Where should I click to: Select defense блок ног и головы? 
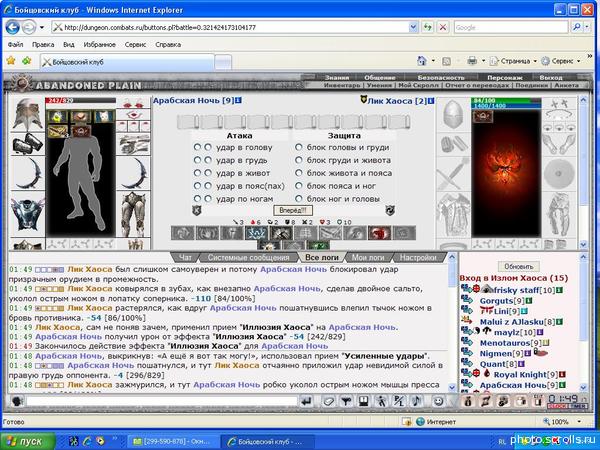click(299, 199)
